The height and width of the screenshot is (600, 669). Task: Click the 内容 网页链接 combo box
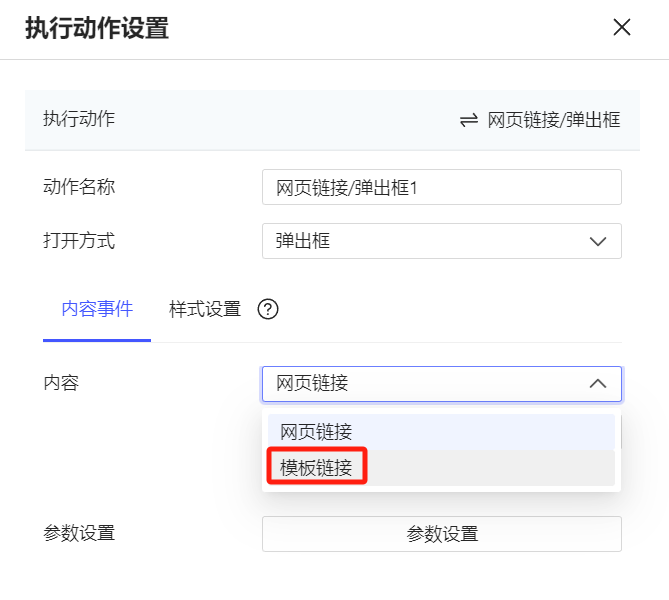point(442,384)
